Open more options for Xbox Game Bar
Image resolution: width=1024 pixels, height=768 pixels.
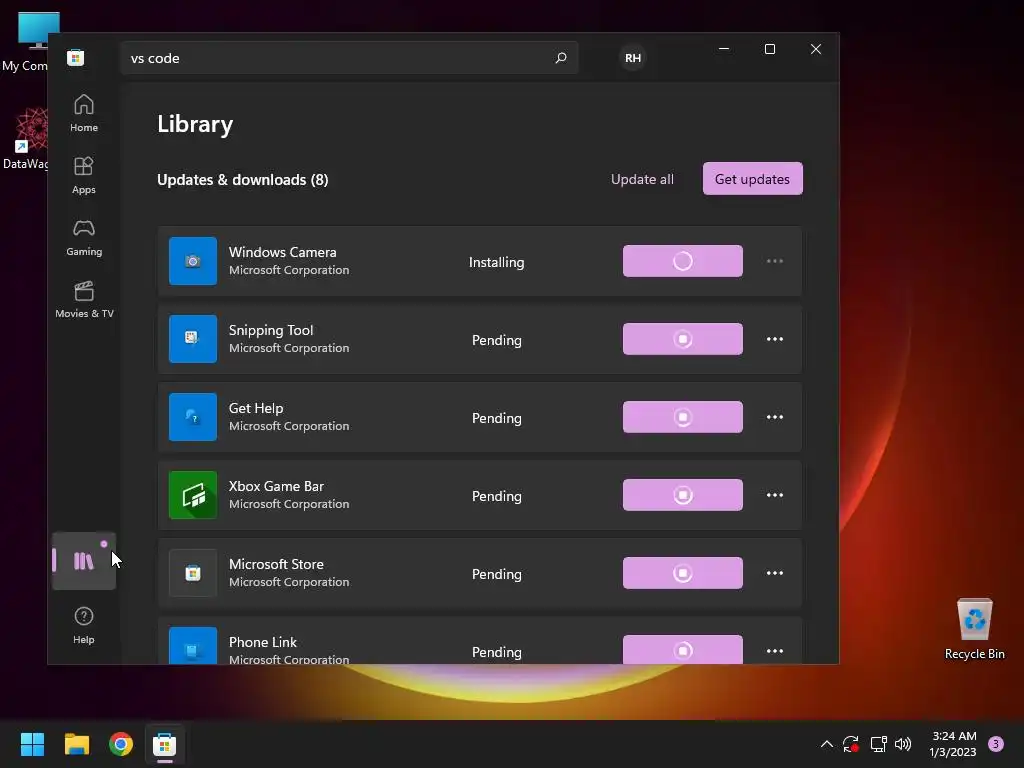pos(775,495)
